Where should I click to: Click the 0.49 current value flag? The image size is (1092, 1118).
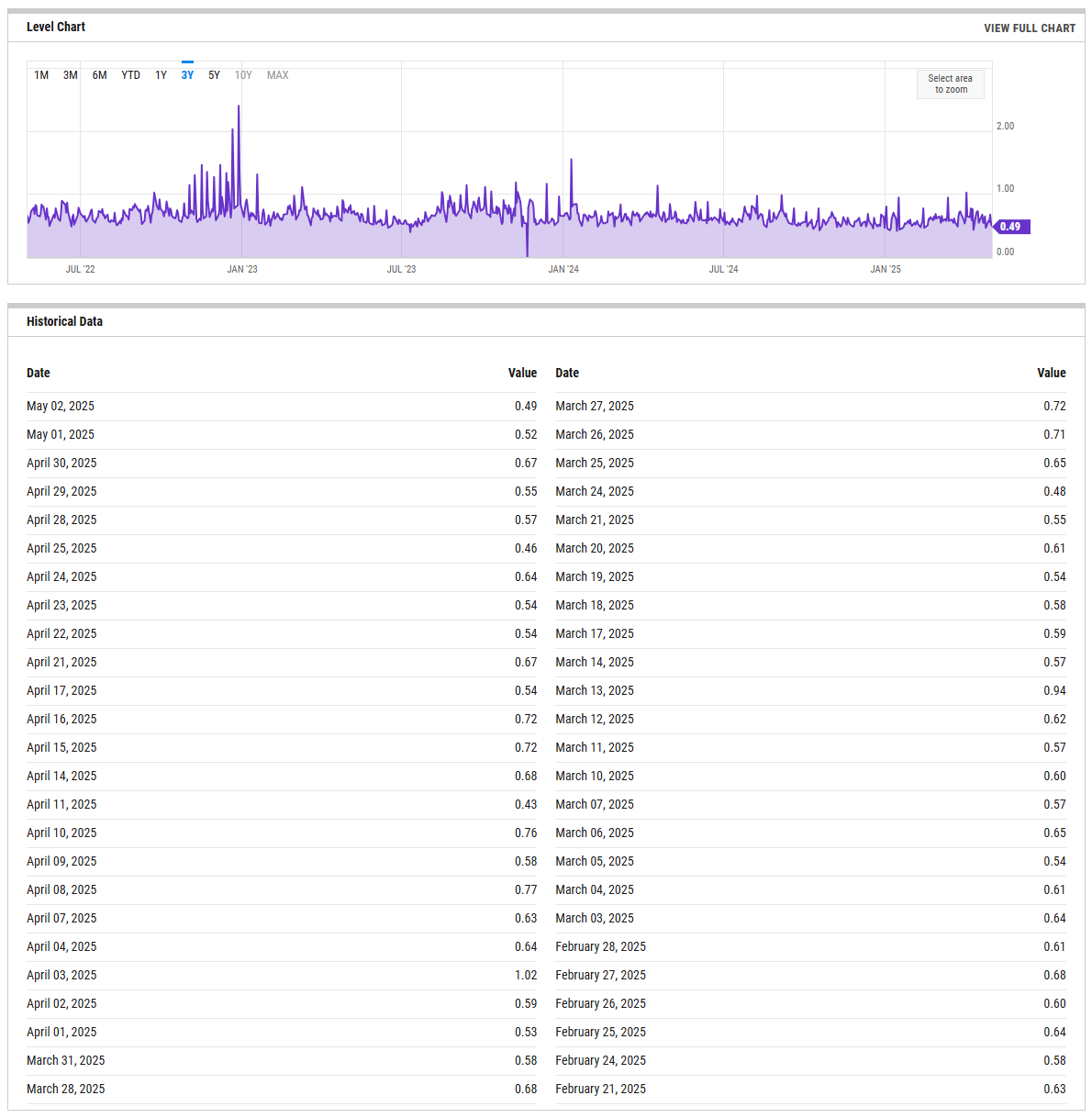click(1011, 227)
